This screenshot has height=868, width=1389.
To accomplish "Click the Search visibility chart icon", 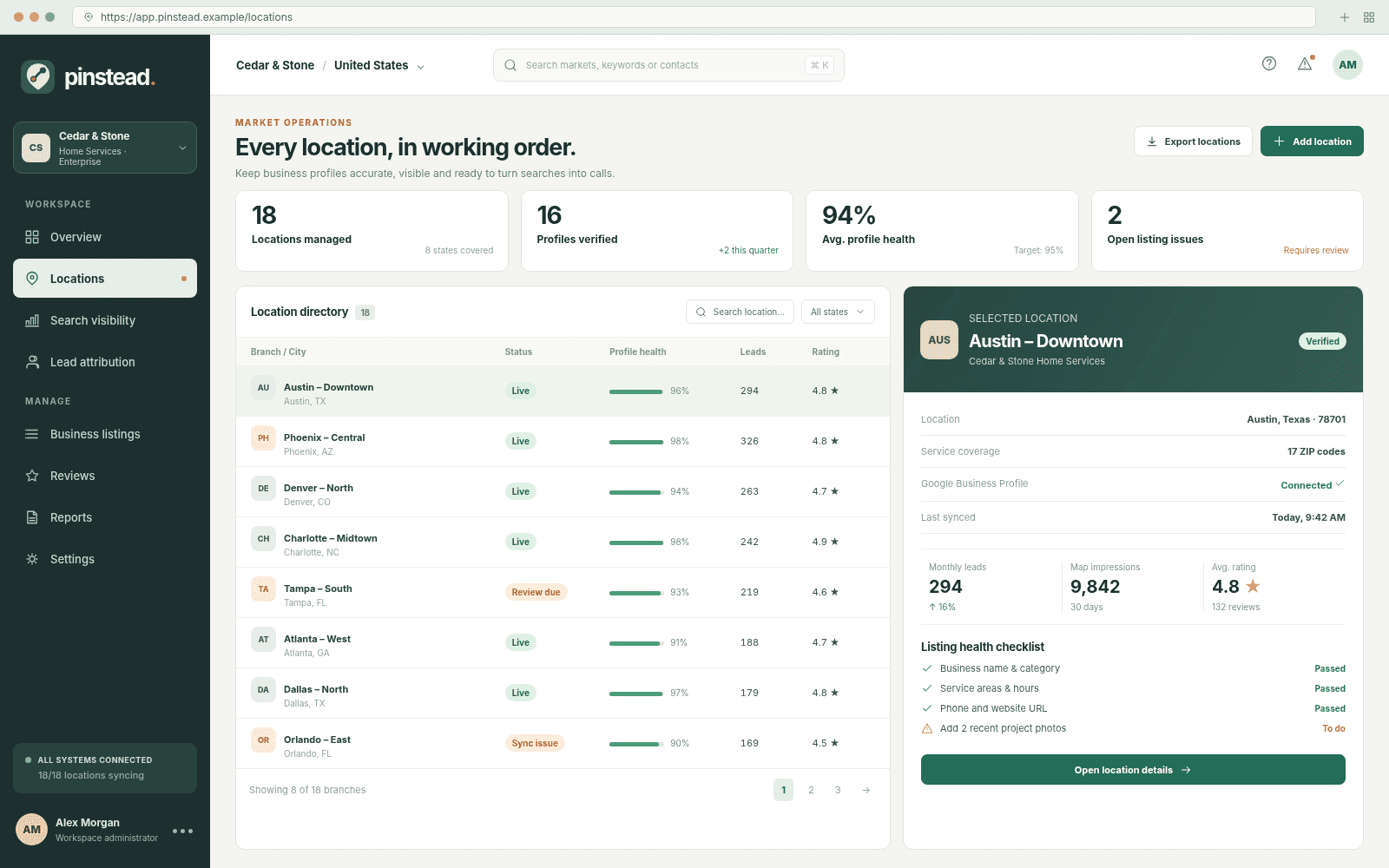I will click(x=32, y=320).
